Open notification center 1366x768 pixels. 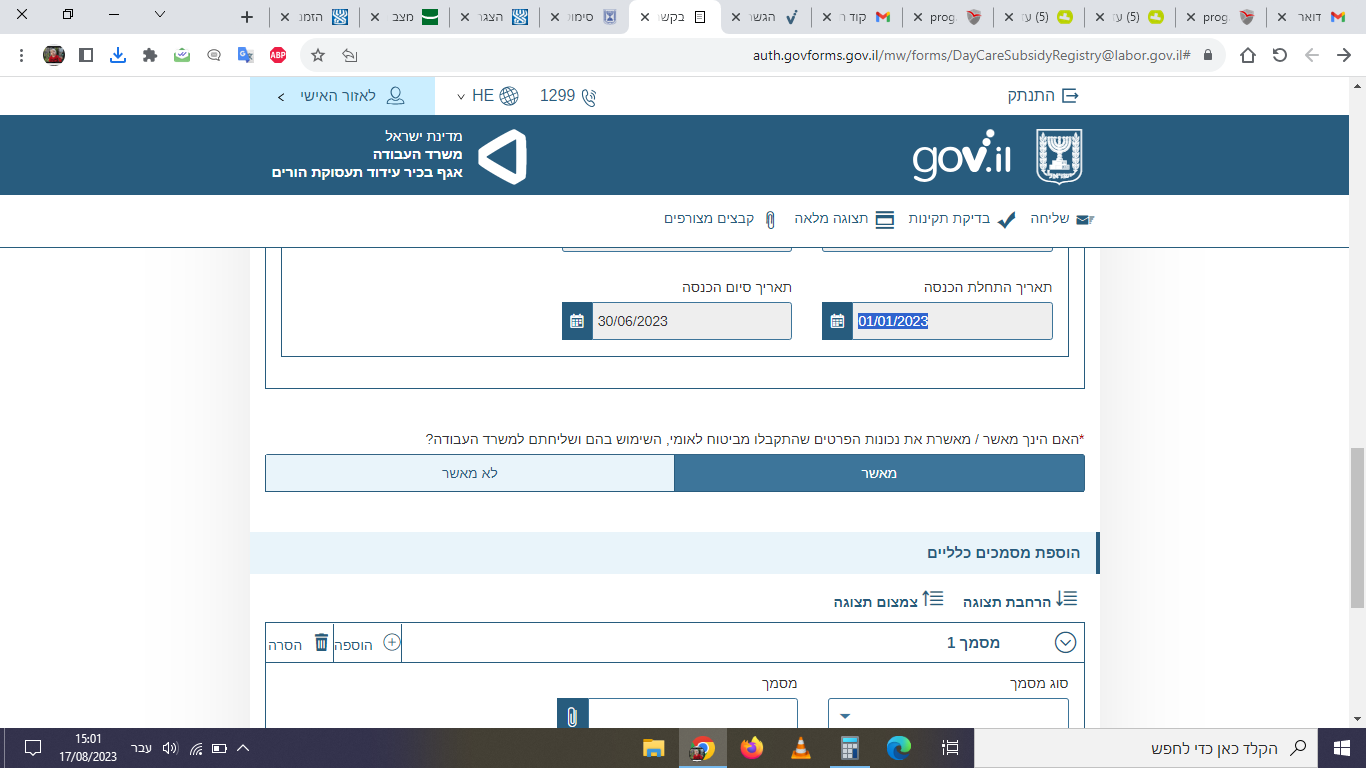click(32, 748)
